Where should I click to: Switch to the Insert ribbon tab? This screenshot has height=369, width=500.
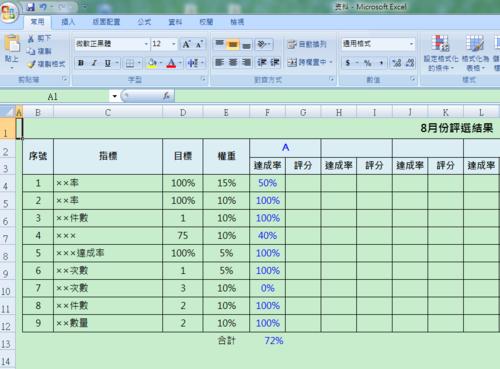point(68,22)
